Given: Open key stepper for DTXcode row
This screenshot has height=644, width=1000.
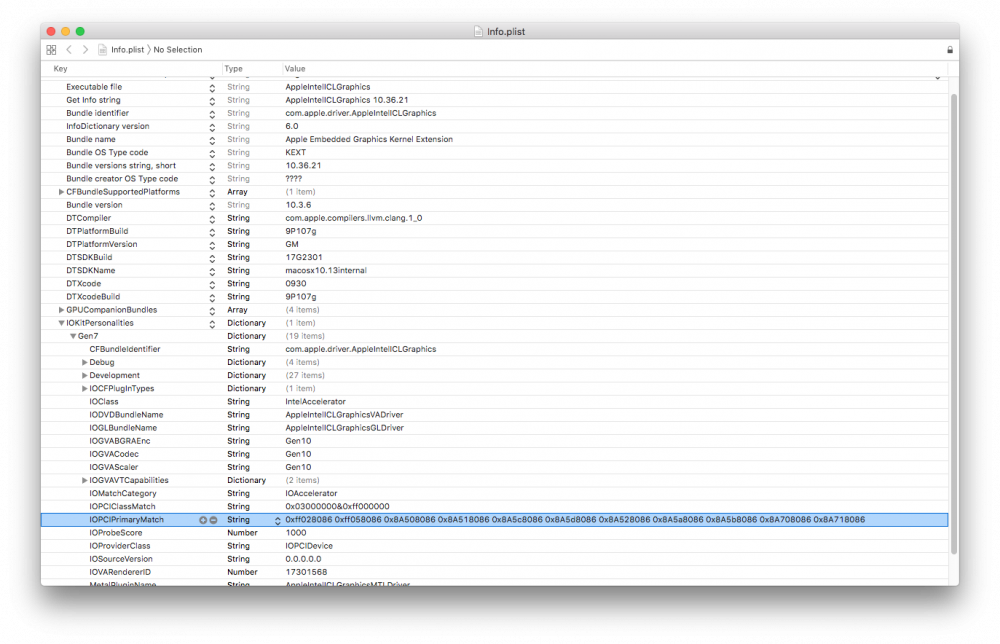Looking at the screenshot, I should (x=212, y=284).
